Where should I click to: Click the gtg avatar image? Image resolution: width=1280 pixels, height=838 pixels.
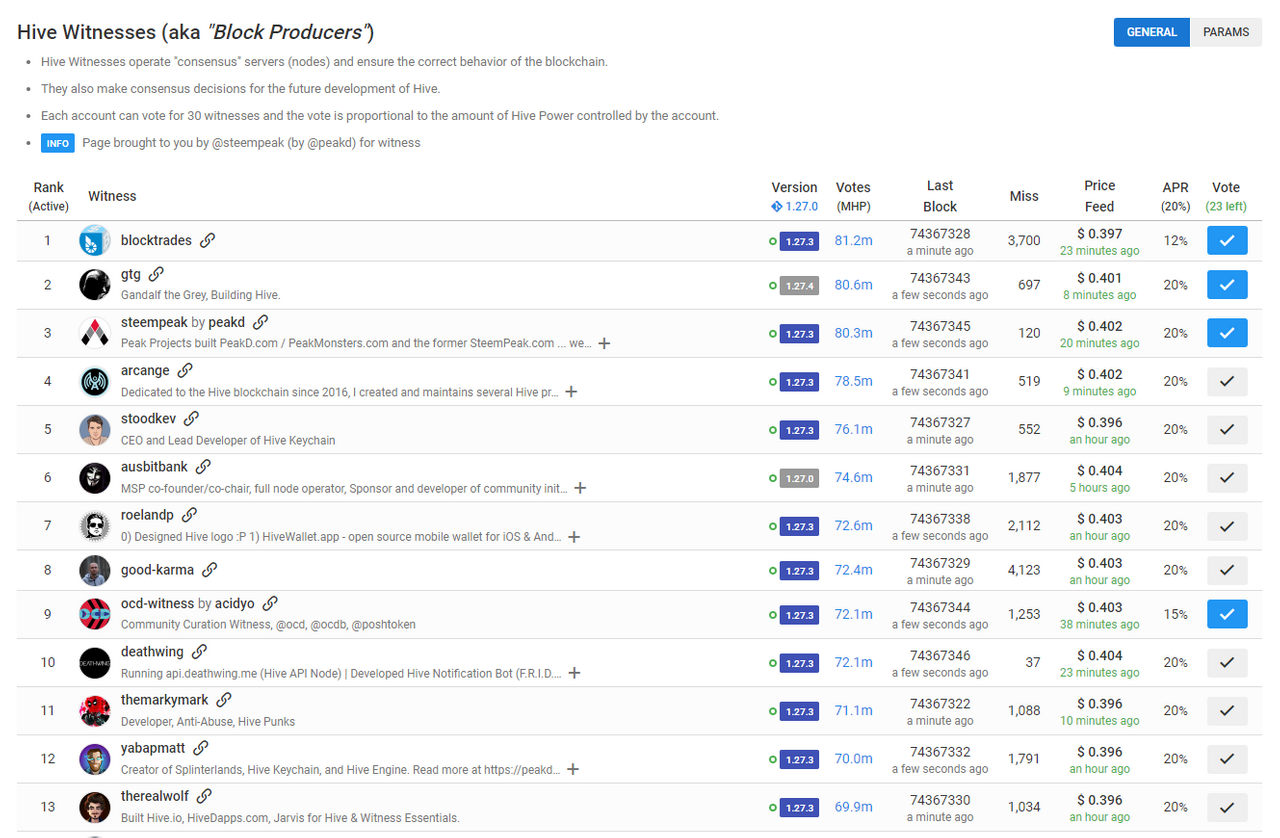(95, 285)
